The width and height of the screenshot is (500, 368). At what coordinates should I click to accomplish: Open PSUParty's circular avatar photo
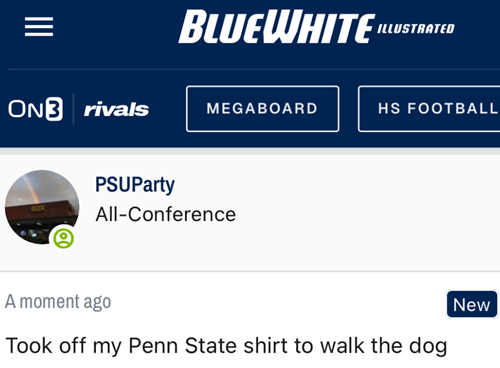(42, 207)
